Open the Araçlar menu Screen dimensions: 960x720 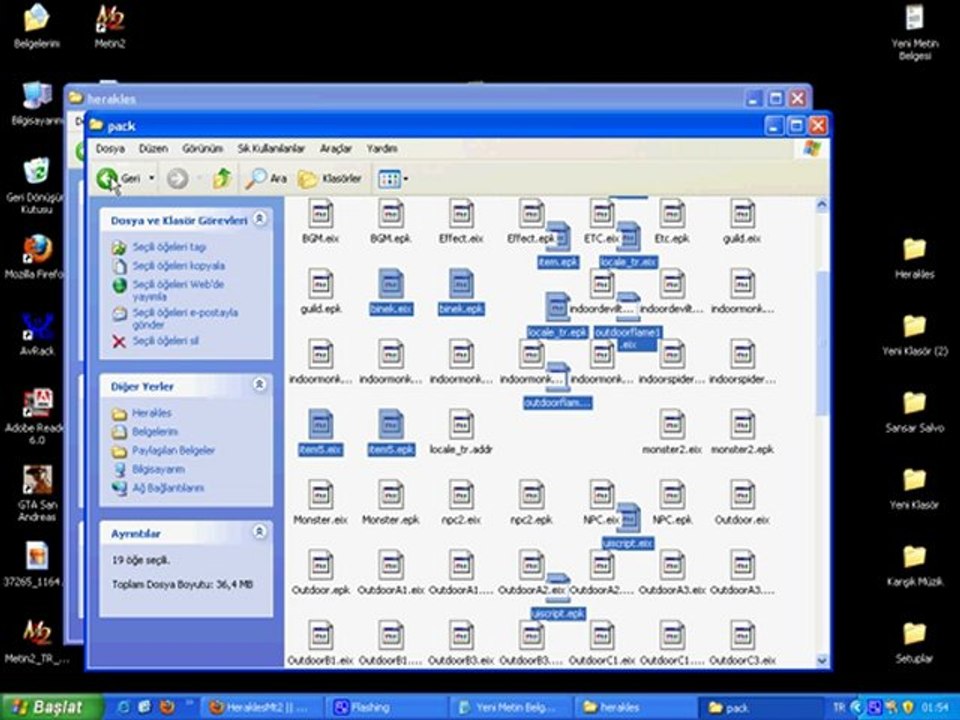point(335,148)
